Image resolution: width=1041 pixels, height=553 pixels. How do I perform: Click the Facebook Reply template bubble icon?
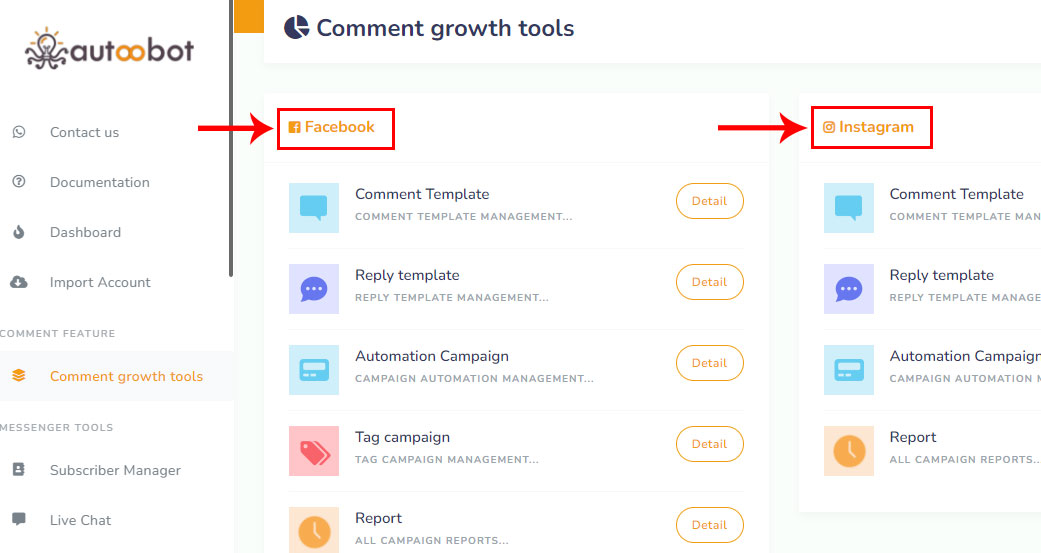tap(314, 289)
